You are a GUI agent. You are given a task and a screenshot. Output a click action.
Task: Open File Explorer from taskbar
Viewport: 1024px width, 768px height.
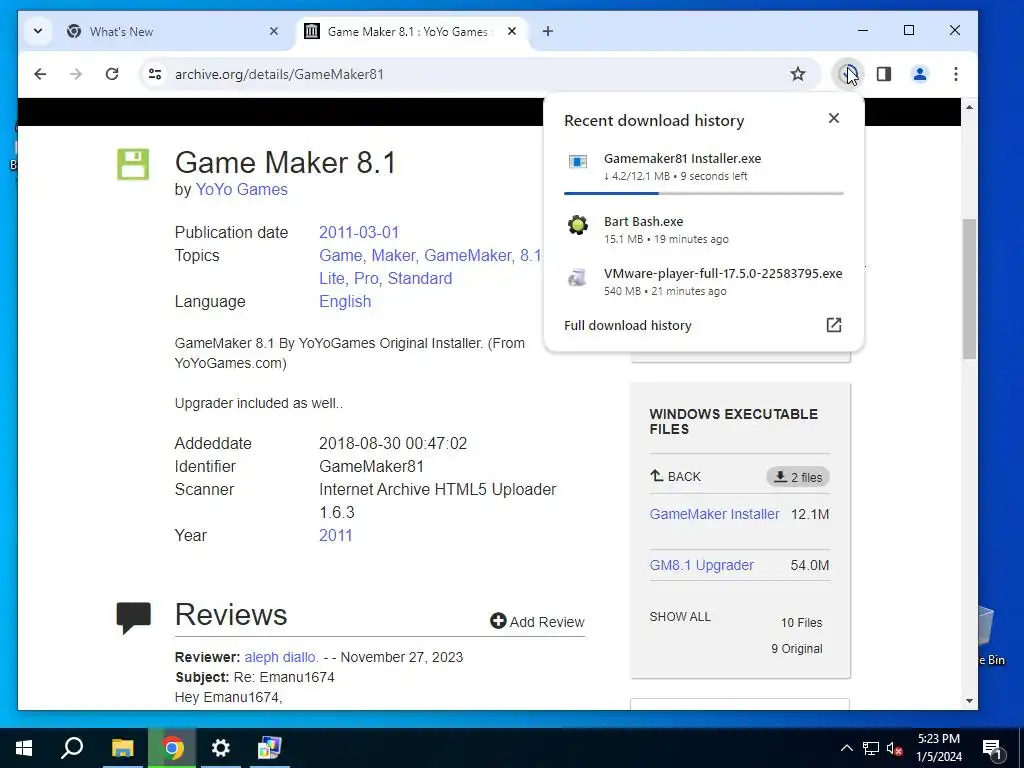pyautogui.click(x=122, y=748)
